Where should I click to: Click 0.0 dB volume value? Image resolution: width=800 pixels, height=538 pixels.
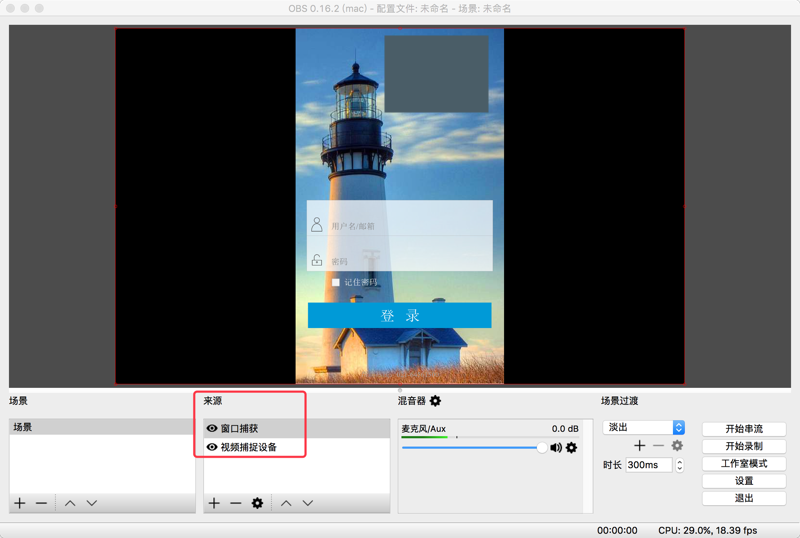click(565, 429)
